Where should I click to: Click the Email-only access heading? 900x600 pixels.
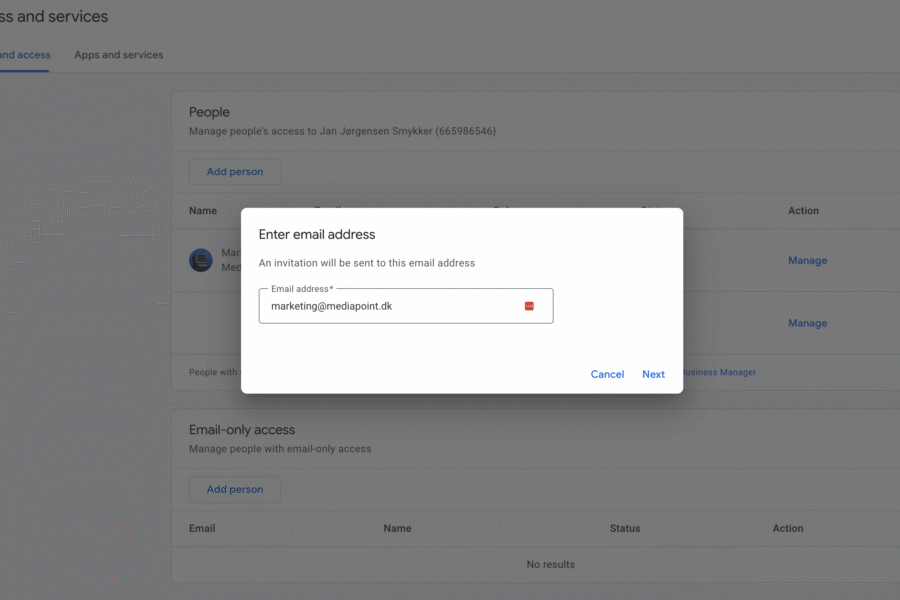tap(242, 430)
